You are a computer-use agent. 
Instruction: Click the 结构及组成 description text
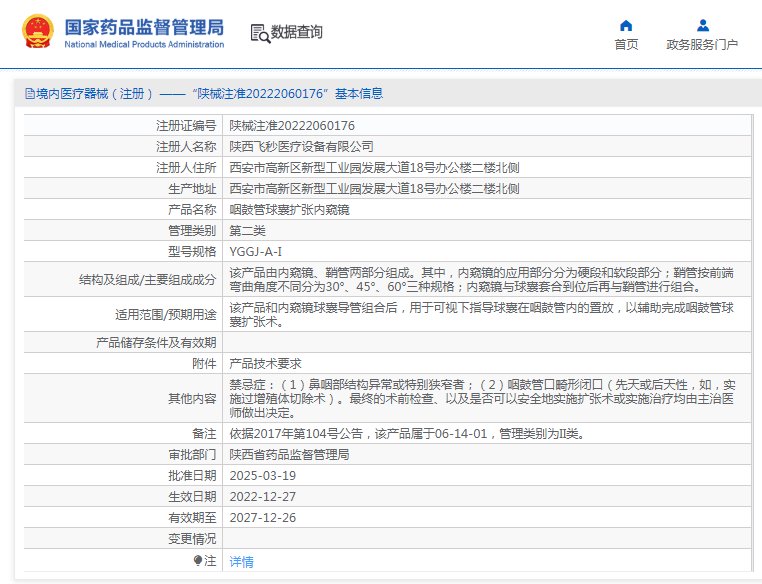(482, 279)
